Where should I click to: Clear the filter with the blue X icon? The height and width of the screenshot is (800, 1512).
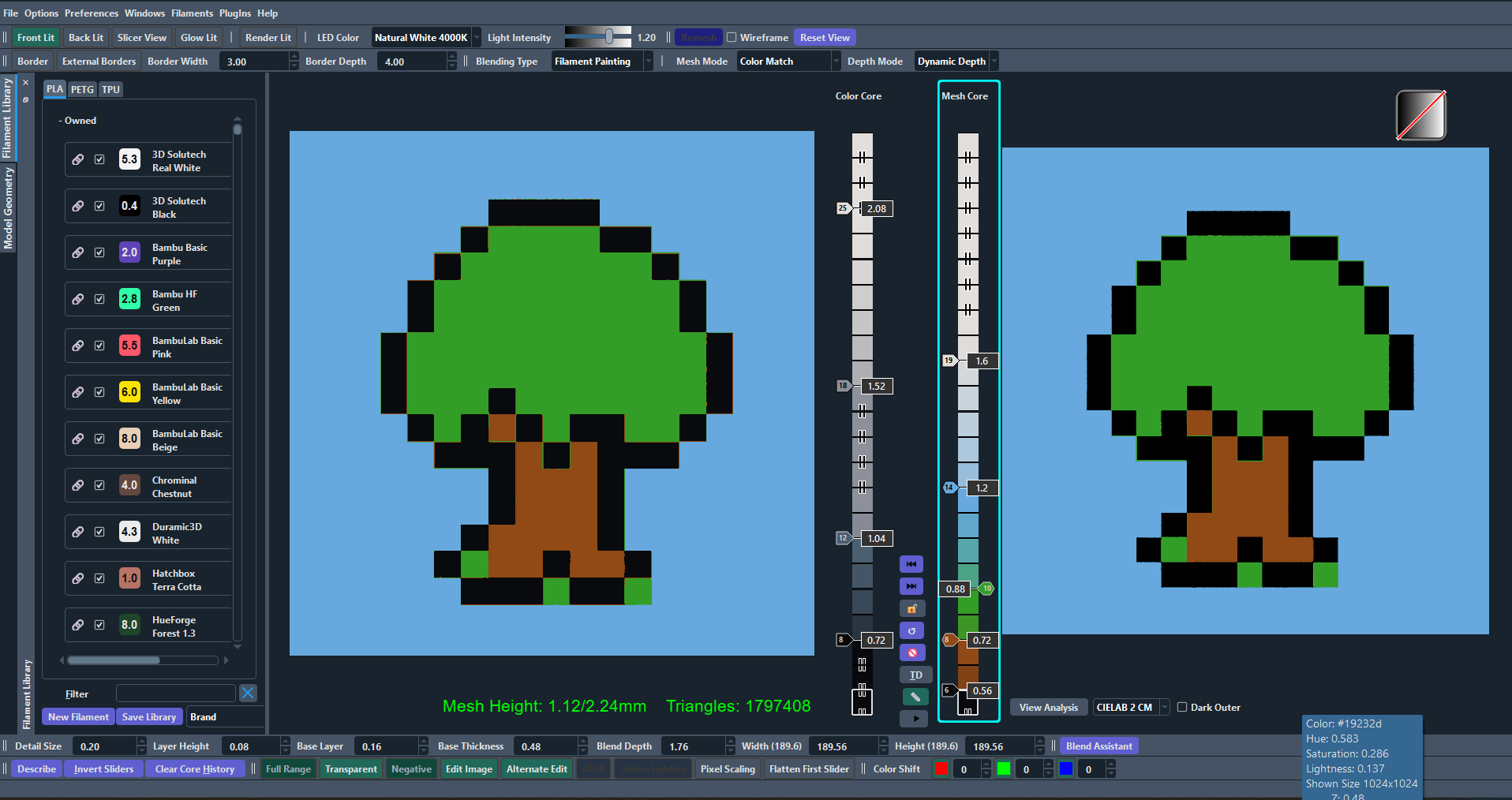[248, 693]
